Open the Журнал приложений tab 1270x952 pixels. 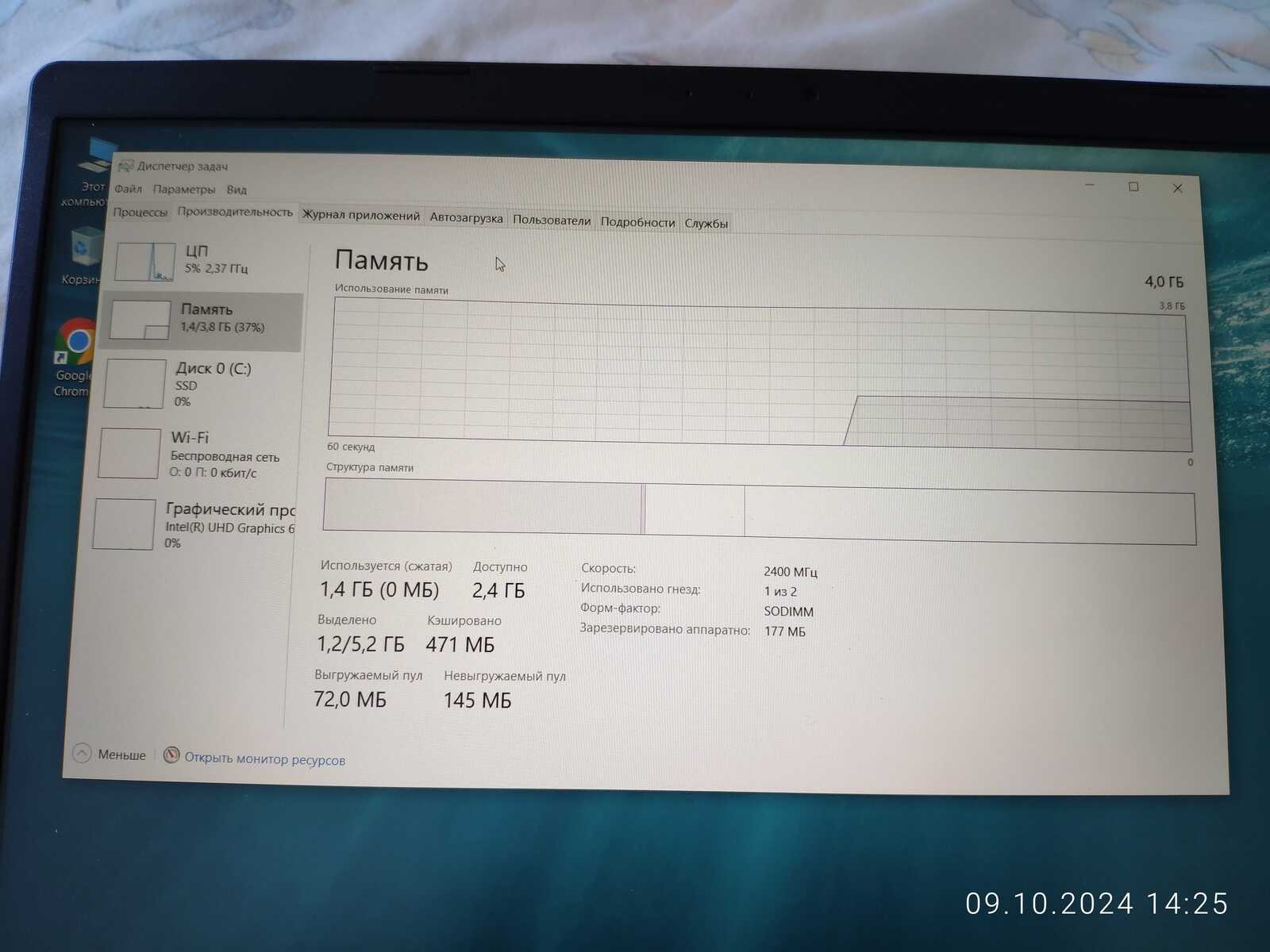point(361,216)
